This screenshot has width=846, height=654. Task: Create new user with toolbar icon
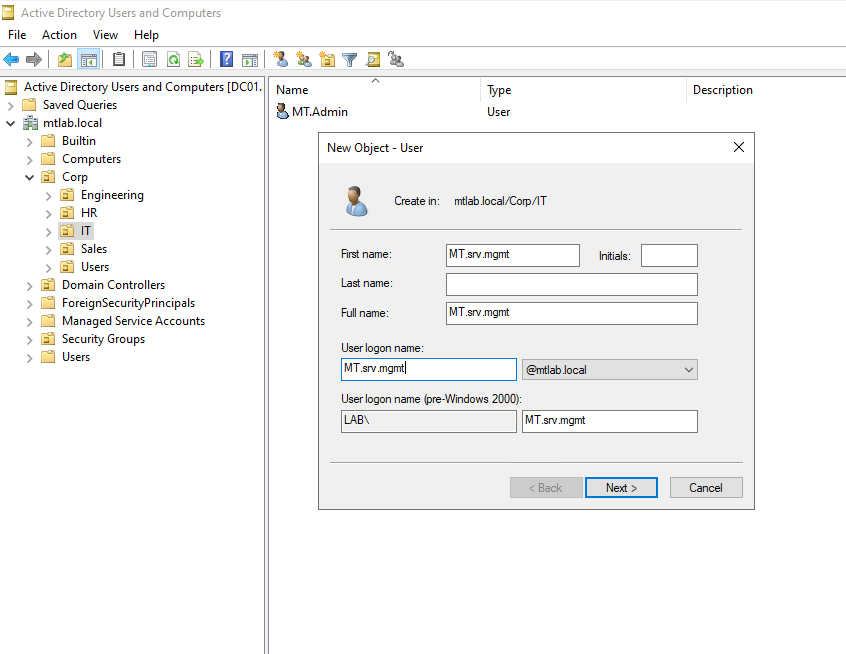pos(281,59)
